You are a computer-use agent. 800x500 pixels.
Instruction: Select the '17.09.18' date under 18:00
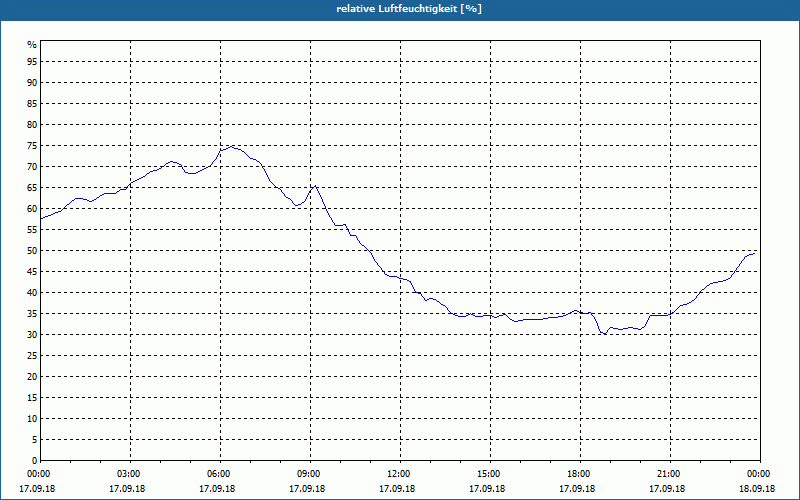[x=577, y=489]
